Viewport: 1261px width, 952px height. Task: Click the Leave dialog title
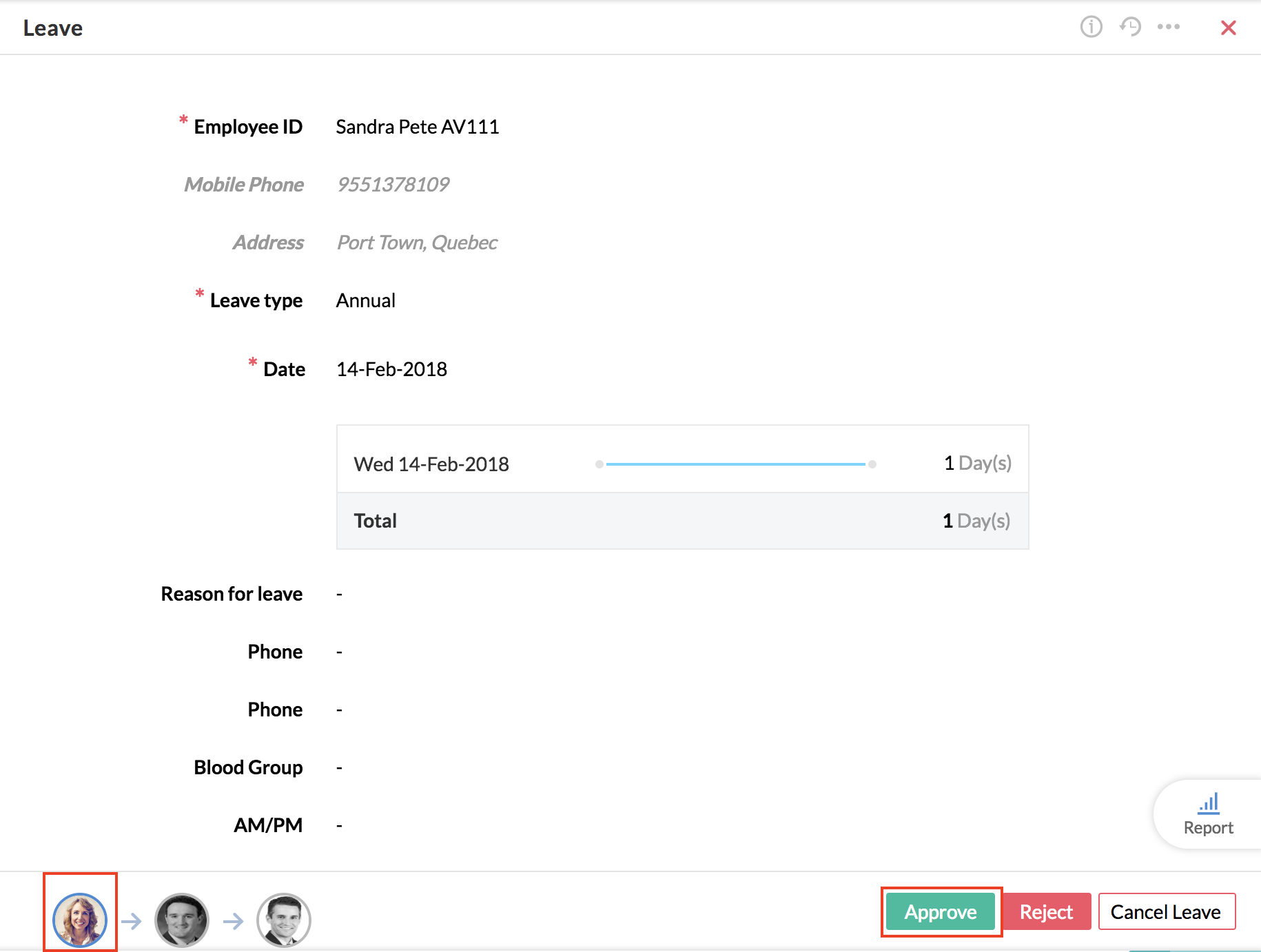tap(53, 28)
